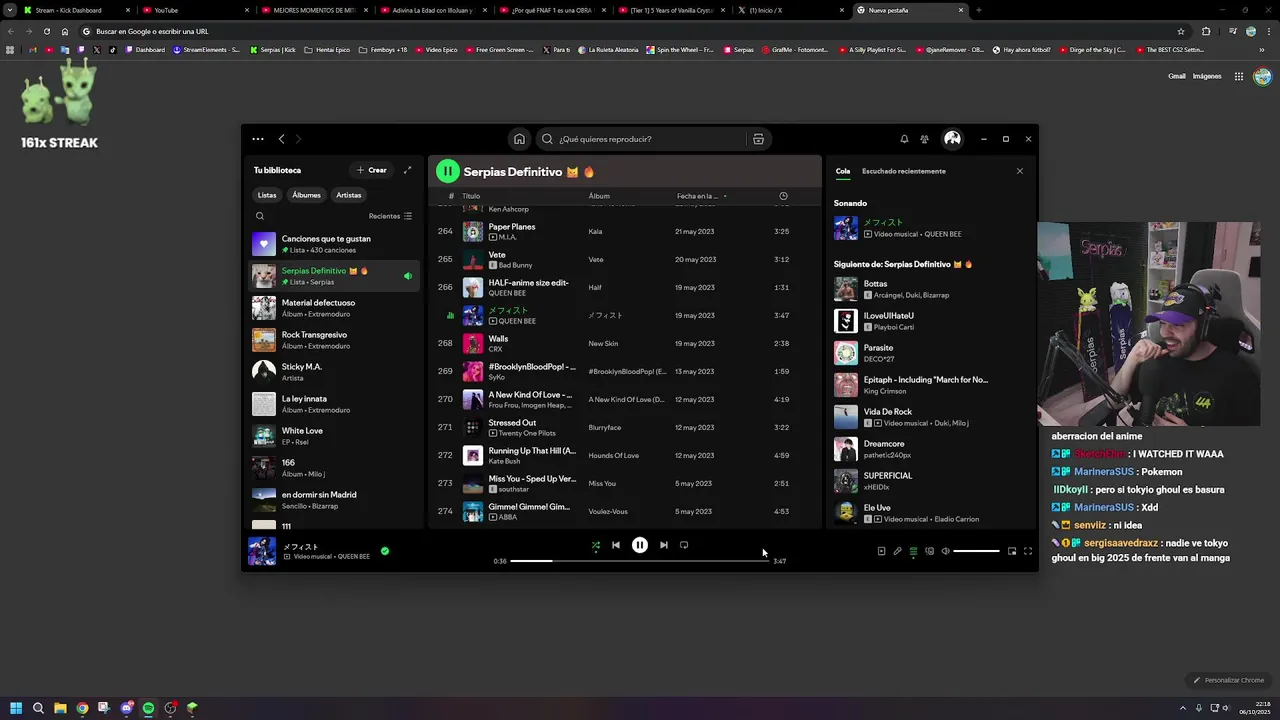Mute audio via speaker icon
The width and height of the screenshot is (1280, 720).
click(945, 551)
